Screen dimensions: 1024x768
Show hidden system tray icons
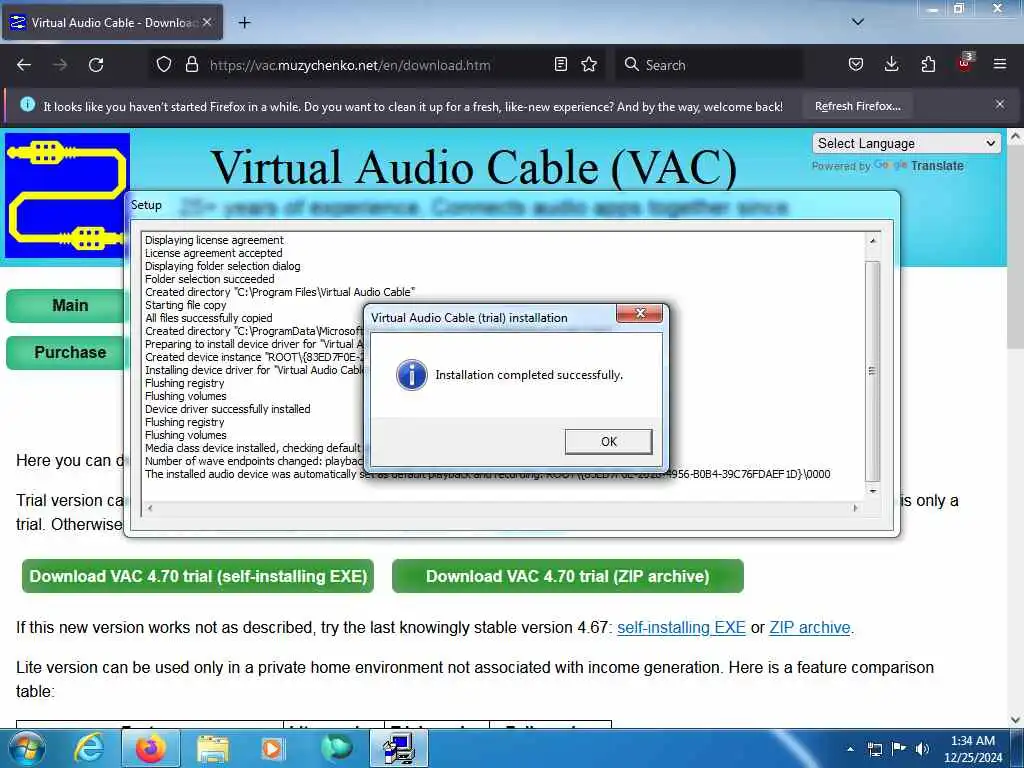pos(850,749)
